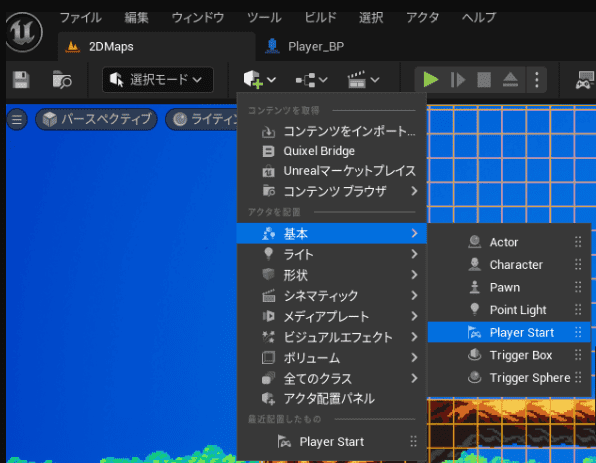Open the viewport hamburger options menu
This screenshot has width=596, height=463.
(17, 119)
